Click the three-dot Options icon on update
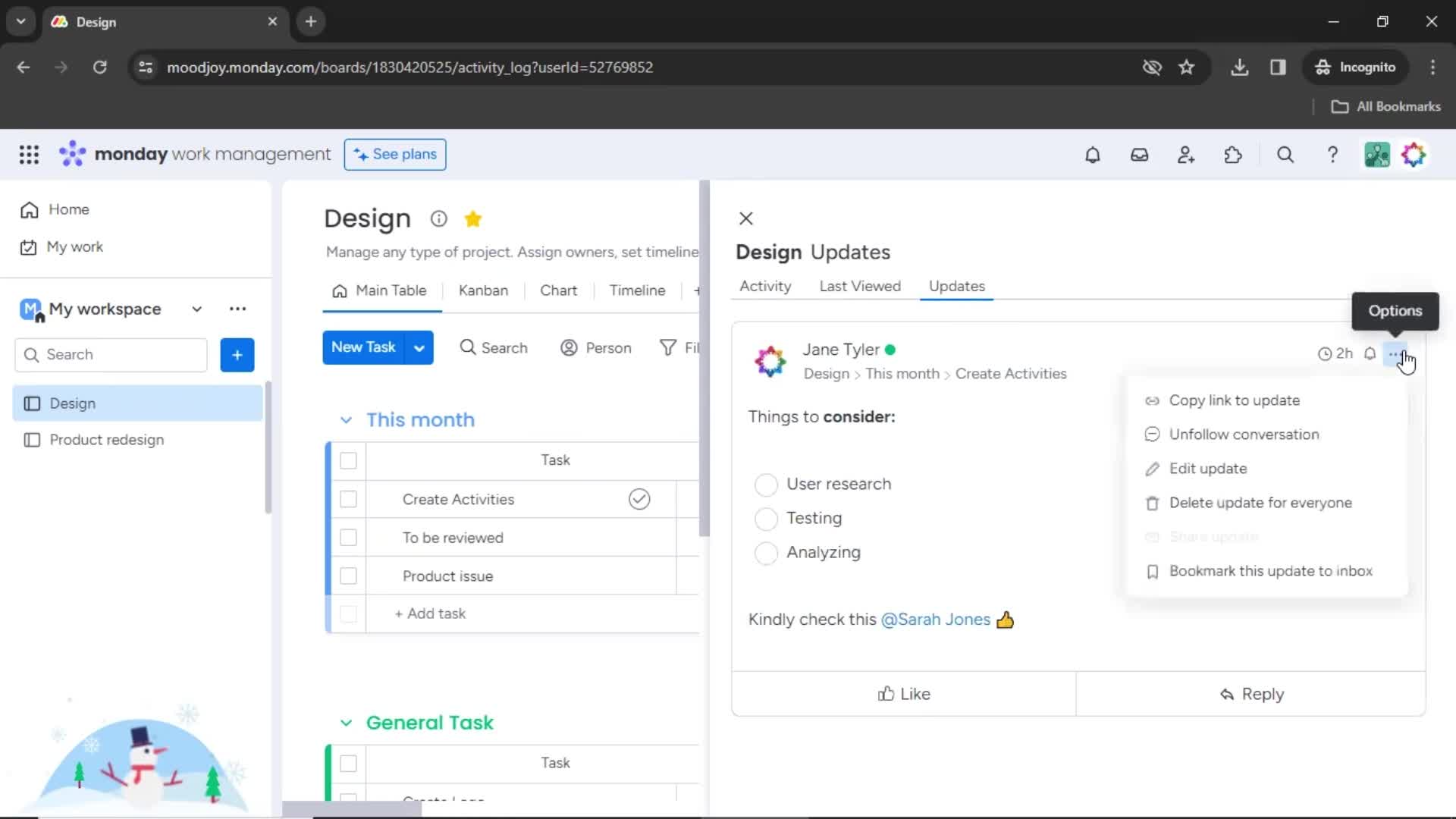The width and height of the screenshot is (1456, 819). (1395, 353)
